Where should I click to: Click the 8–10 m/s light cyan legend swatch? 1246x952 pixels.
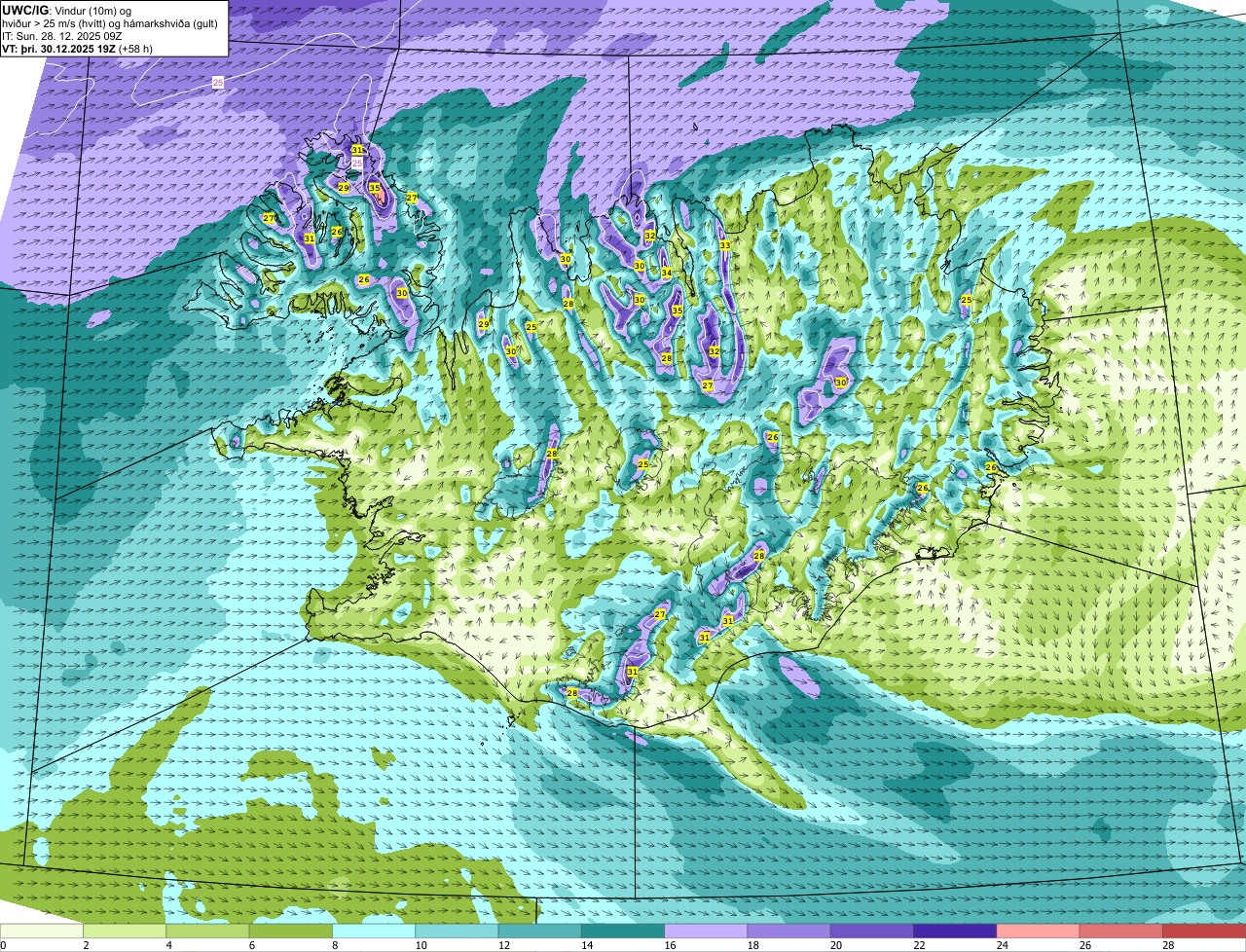(x=374, y=931)
